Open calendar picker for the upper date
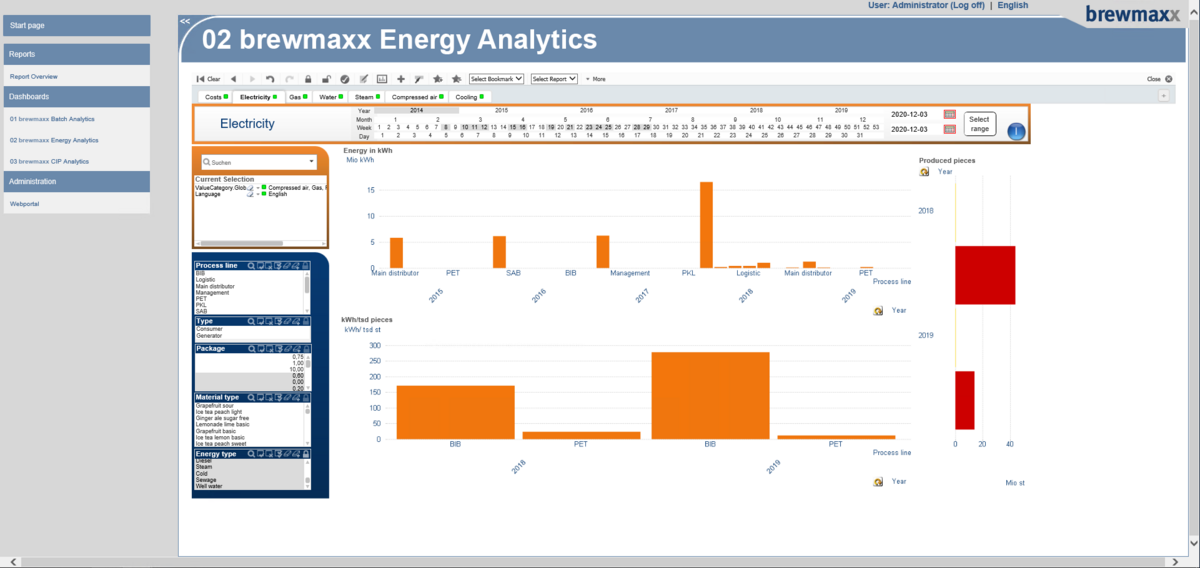Viewport: 1200px width, 568px height. (949, 115)
